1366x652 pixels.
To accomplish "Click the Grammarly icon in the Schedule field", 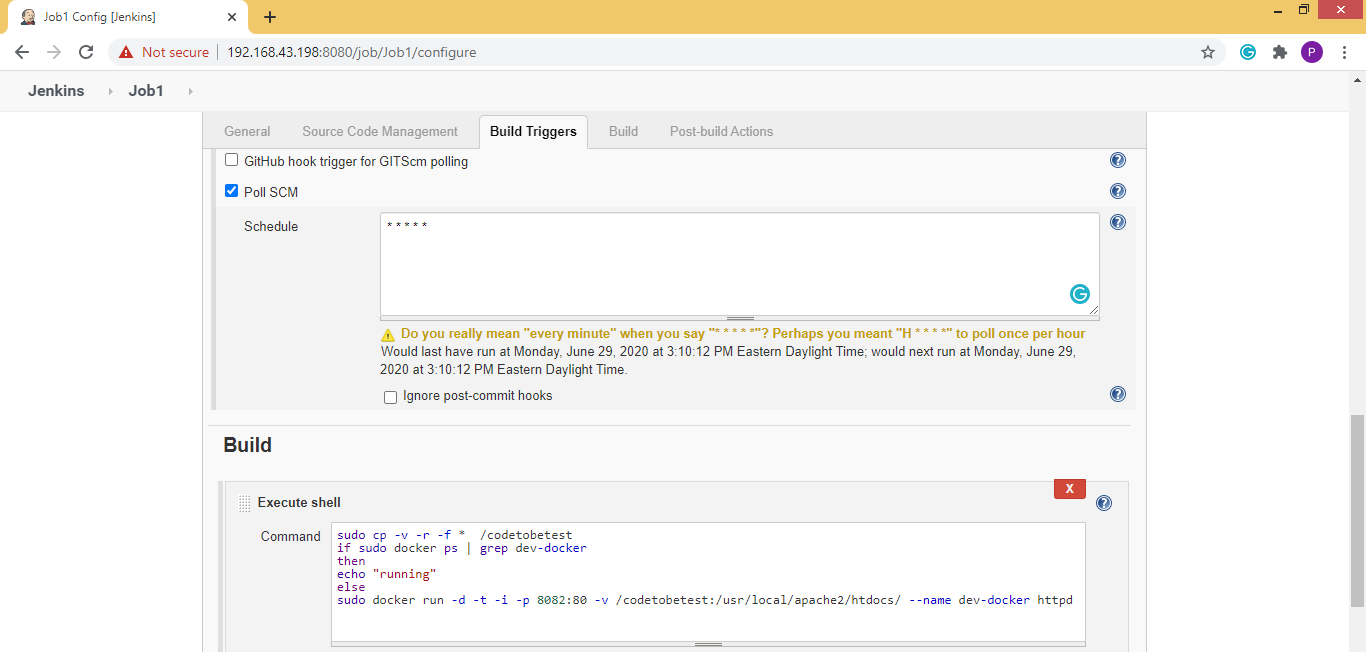I will pos(1079,294).
